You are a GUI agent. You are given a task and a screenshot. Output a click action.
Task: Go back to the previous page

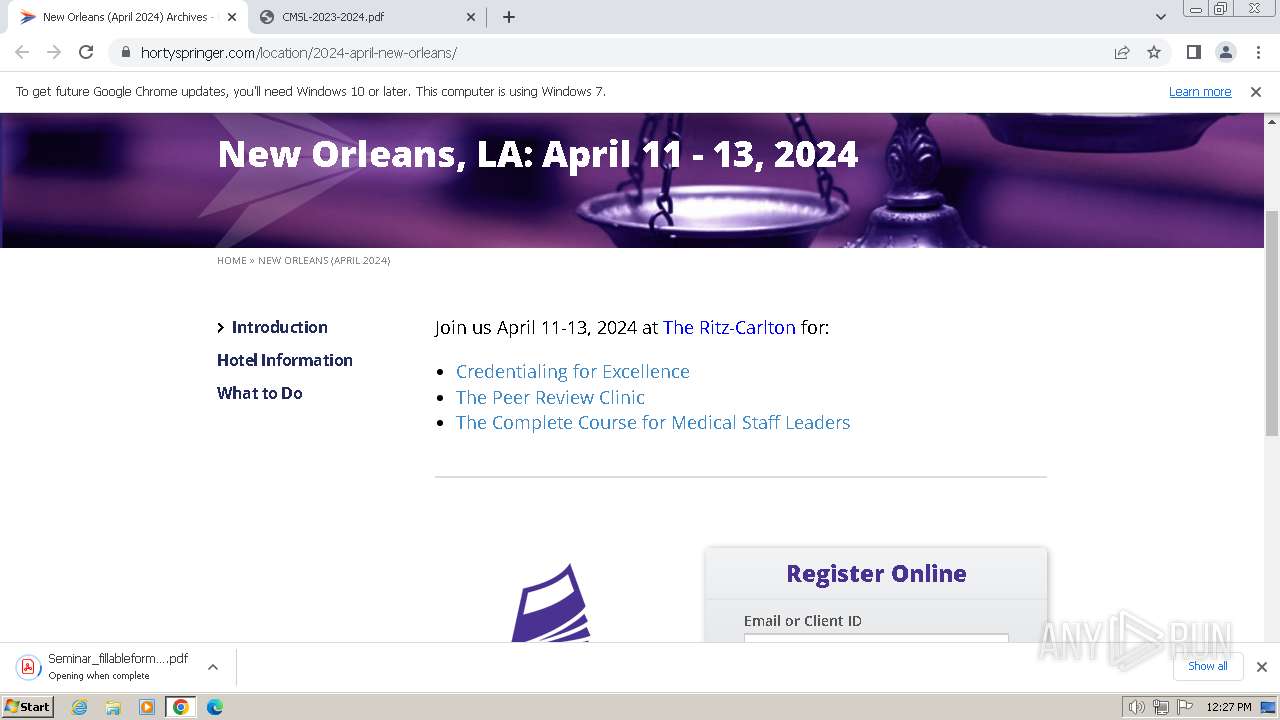tap(22, 52)
